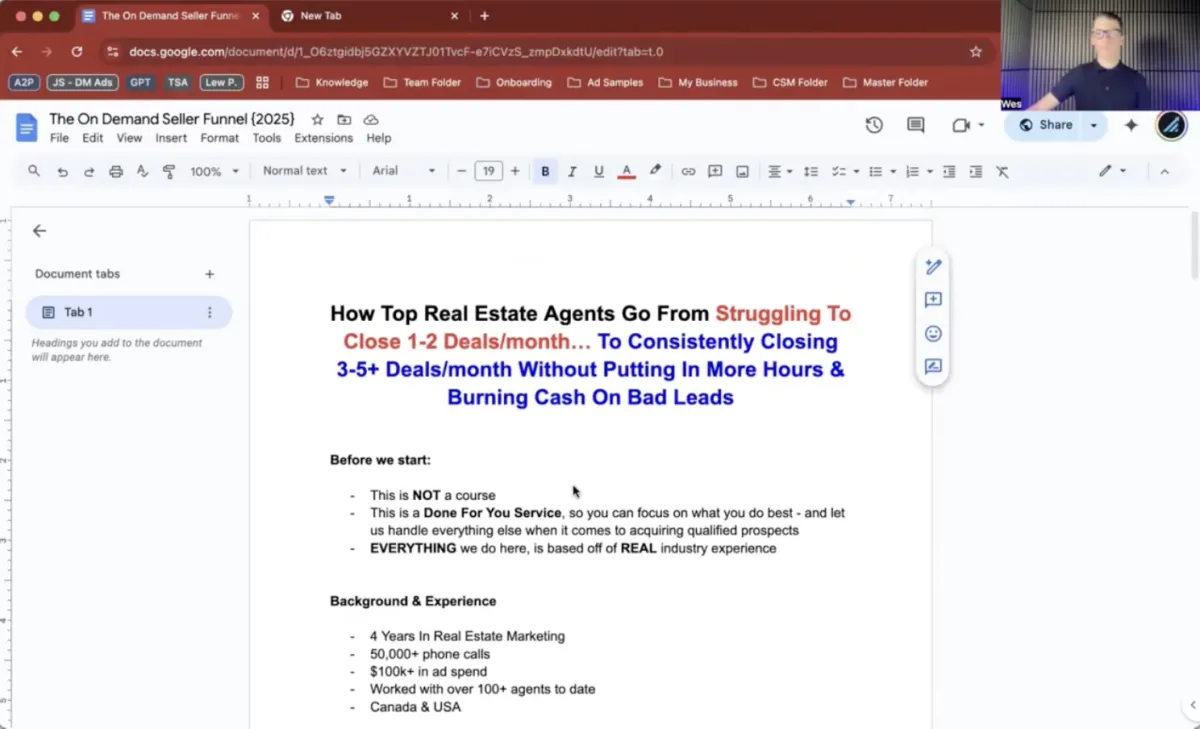The height and width of the screenshot is (729, 1200).
Task: Open the File menu
Action: [60, 138]
